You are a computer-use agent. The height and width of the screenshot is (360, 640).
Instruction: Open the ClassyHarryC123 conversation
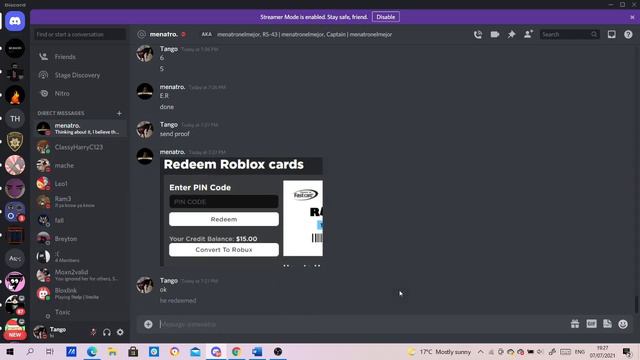tap(80, 147)
